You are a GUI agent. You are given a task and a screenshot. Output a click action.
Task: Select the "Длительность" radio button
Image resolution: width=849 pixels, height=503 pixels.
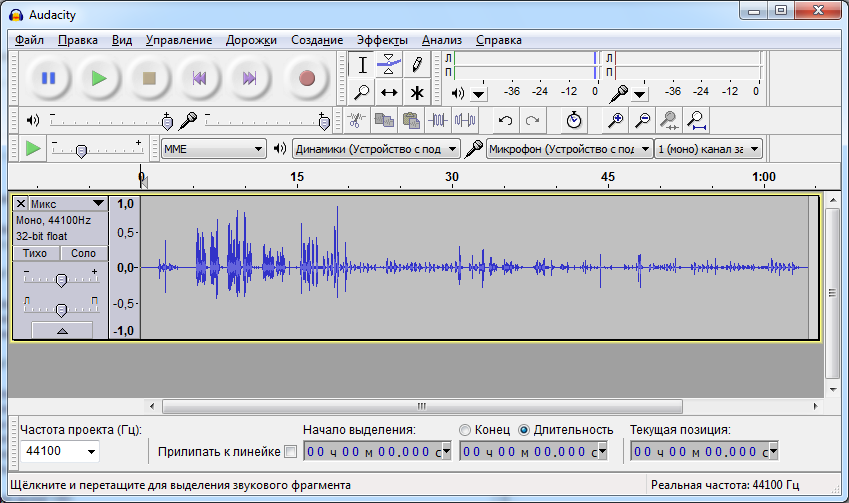525,430
